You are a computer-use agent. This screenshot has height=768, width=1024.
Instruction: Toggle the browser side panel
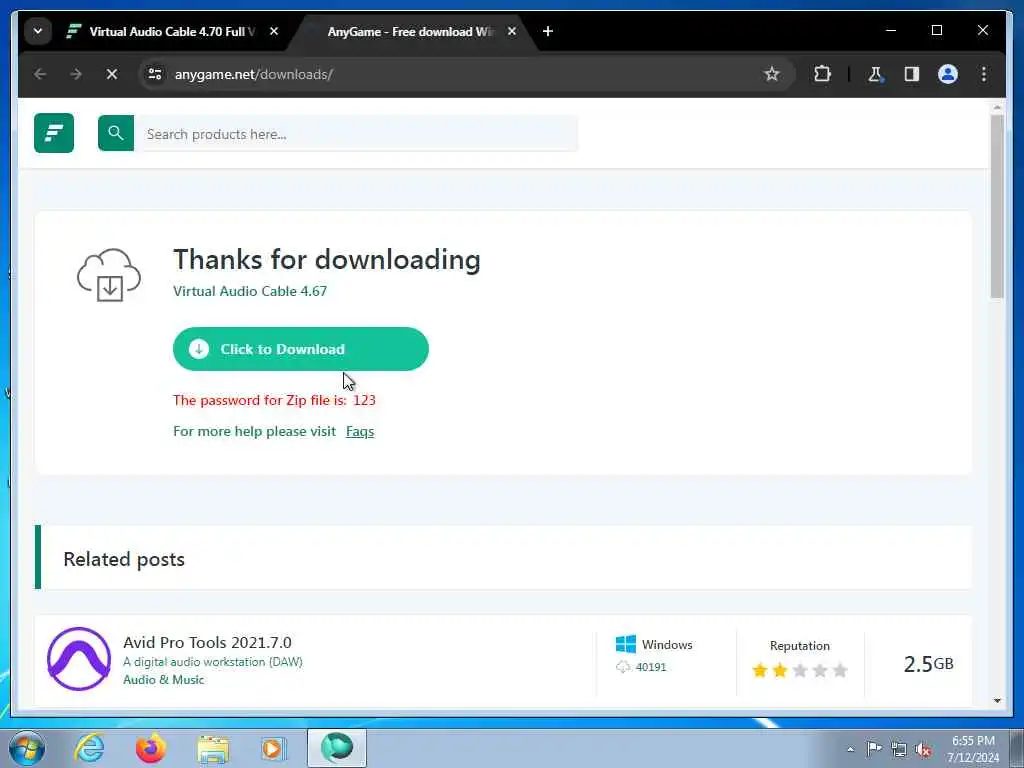tap(912, 74)
